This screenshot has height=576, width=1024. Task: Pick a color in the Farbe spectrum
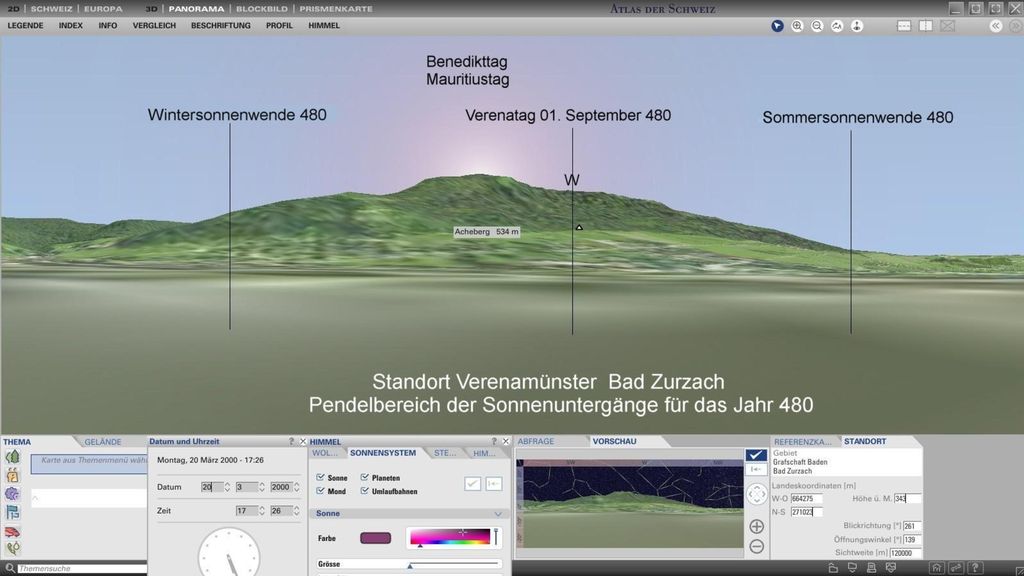450,537
